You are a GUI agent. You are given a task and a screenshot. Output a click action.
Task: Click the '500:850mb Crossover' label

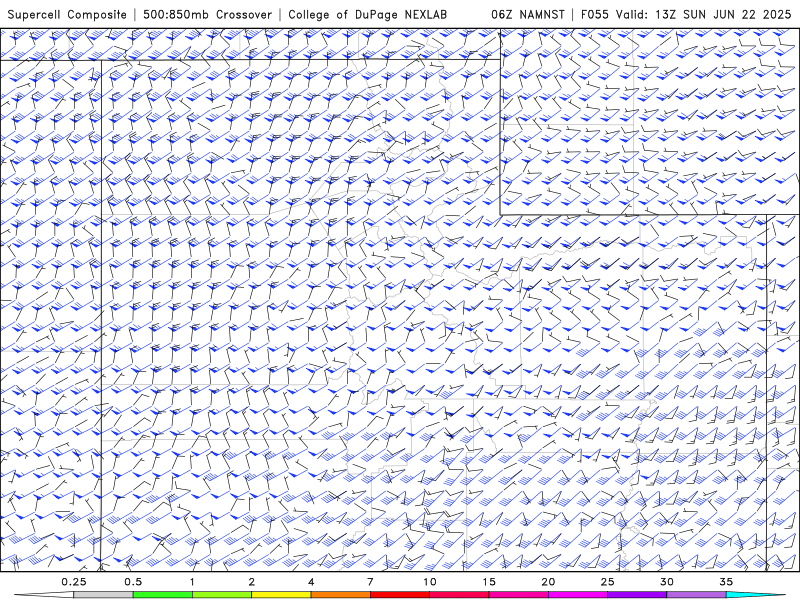(x=208, y=15)
